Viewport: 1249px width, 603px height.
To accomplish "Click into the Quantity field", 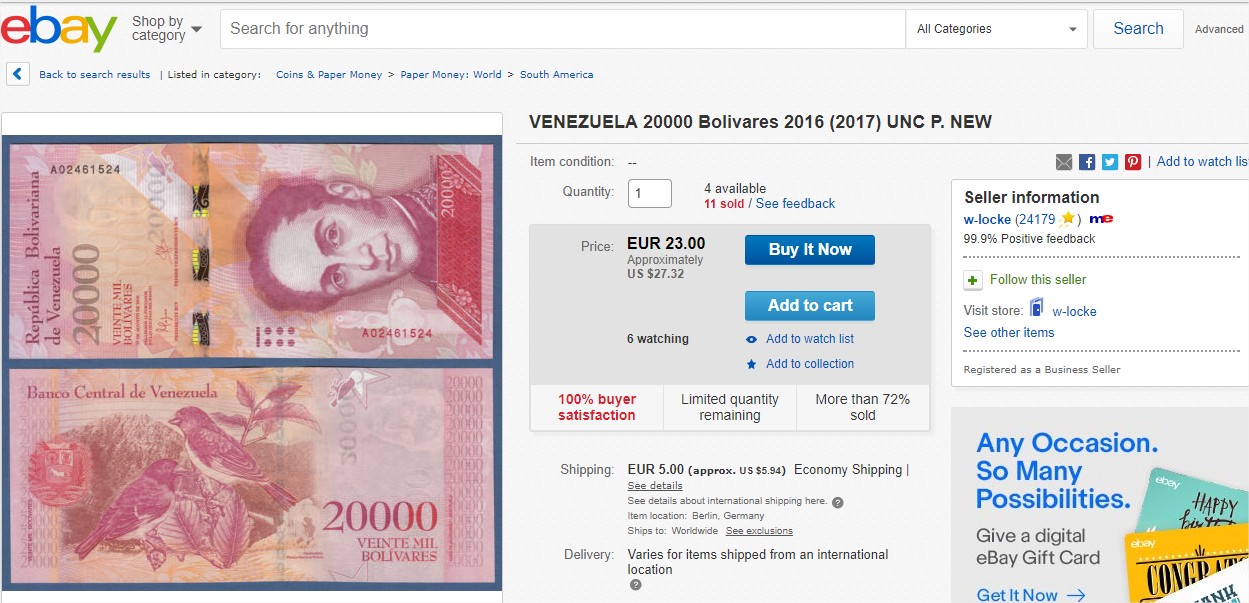I will [x=650, y=193].
